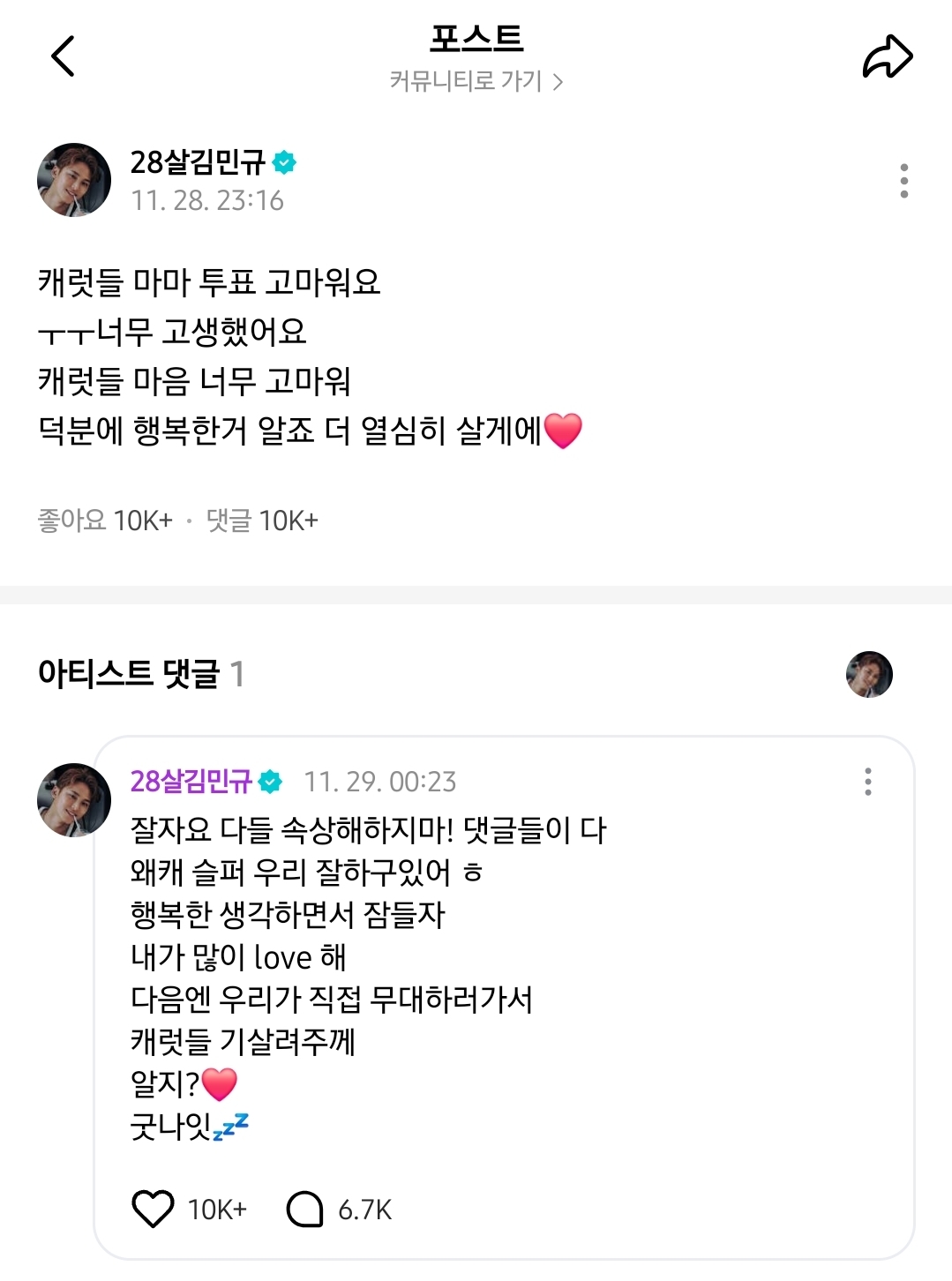
Task: Share this post via the arrow icon
Action: pyautogui.click(x=887, y=57)
